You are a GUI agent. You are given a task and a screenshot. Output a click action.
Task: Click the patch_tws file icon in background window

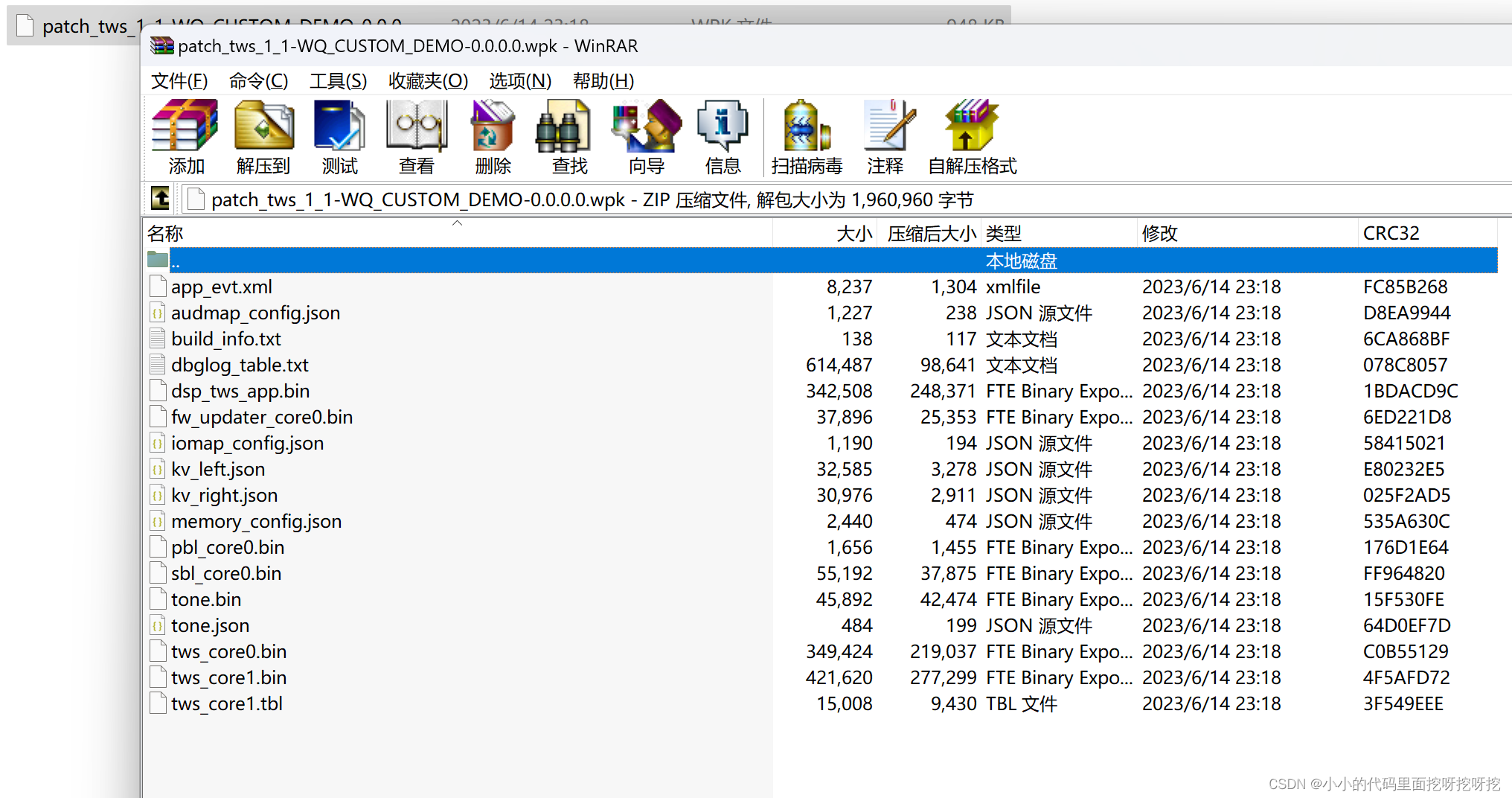[25, 26]
